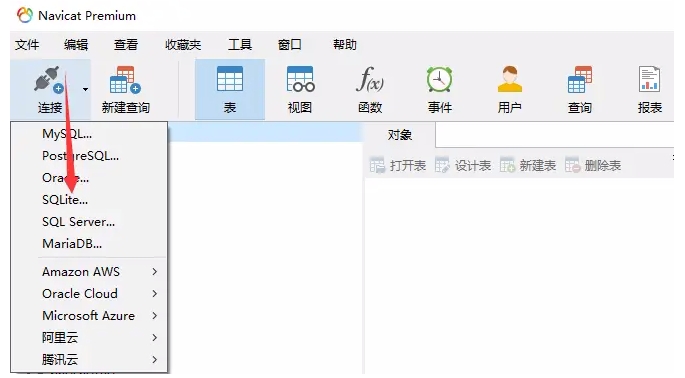
Task: Open the 窗口 menu
Action: click(x=290, y=45)
